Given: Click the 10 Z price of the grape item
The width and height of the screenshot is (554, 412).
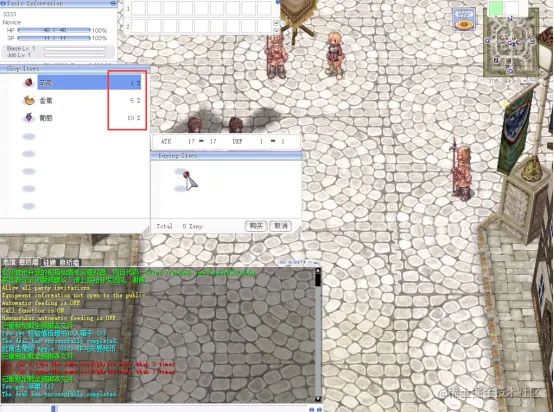Looking at the screenshot, I should [x=134, y=118].
